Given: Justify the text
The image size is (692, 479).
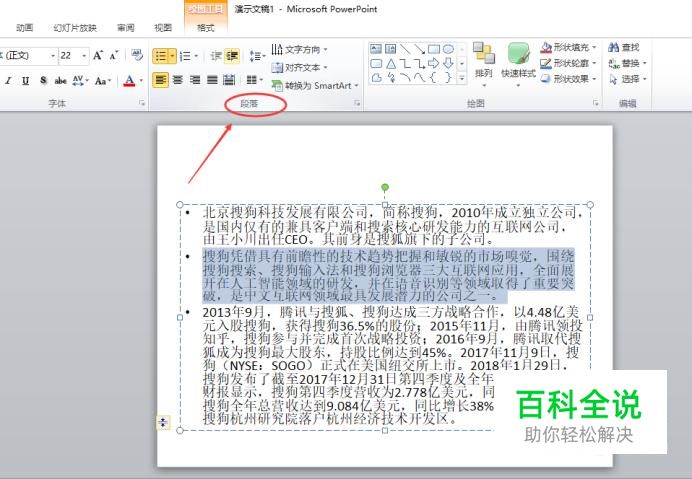Looking at the screenshot, I should pyautogui.click(x=212, y=80).
